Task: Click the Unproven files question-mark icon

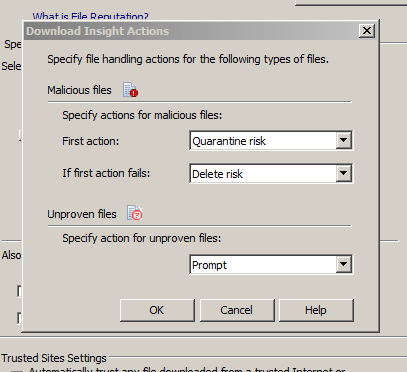Action: (135, 213)
